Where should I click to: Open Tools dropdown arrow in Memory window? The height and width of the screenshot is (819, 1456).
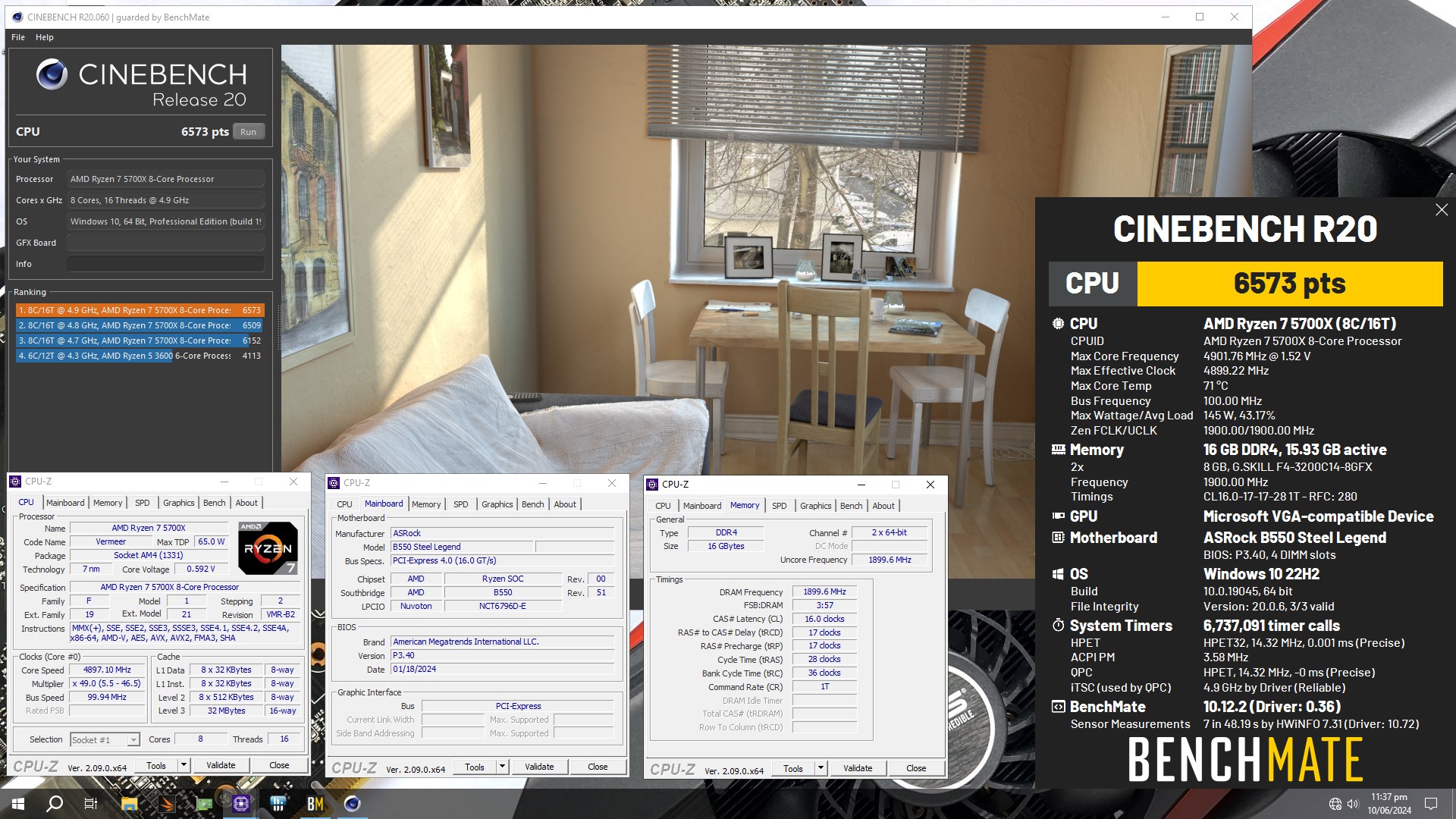(x=821, y=768)
